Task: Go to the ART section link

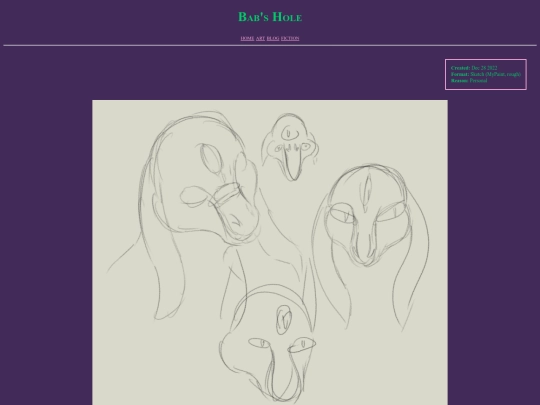Action: (260, 38)
